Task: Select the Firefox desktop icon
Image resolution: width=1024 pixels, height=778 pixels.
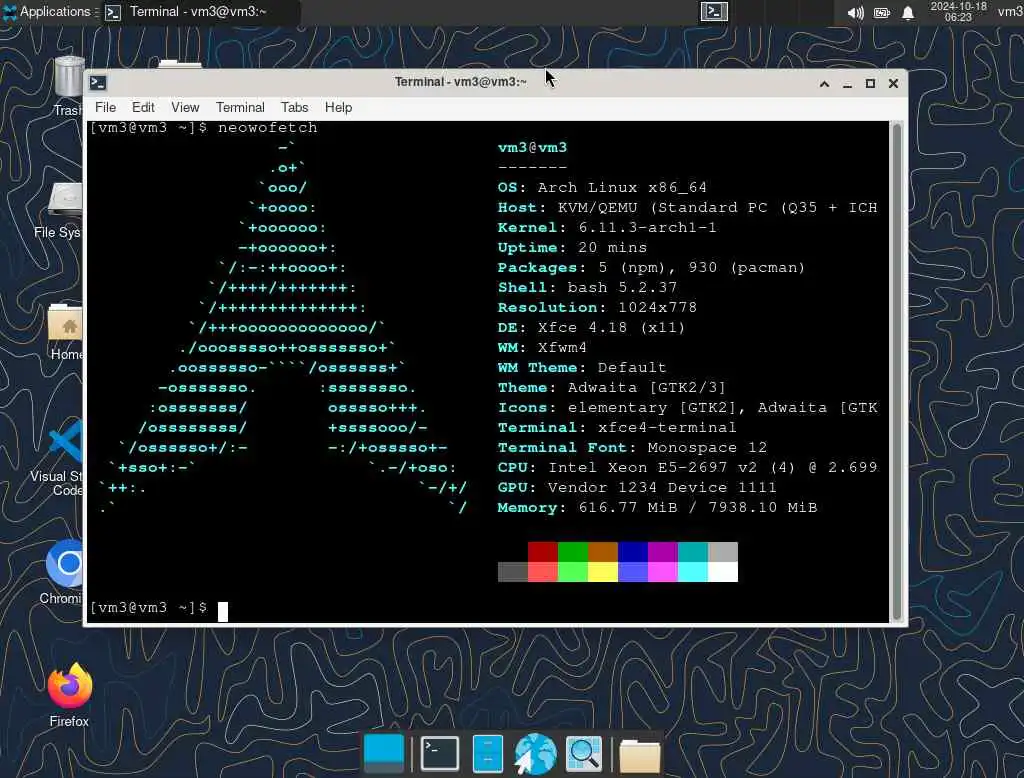Action: (69, 694)
